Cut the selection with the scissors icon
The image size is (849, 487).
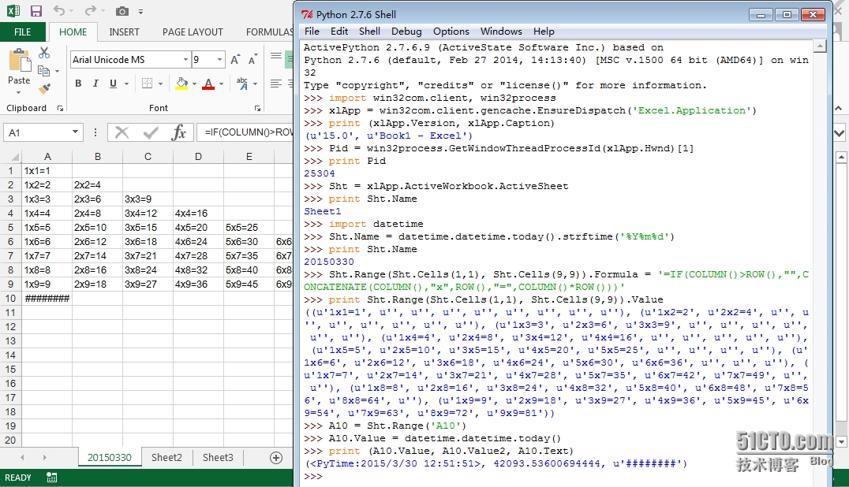coord(44,53)
